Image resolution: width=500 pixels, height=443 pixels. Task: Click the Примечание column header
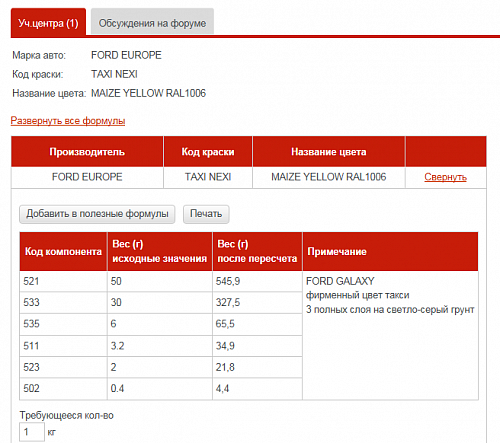(x=390, y=252)
